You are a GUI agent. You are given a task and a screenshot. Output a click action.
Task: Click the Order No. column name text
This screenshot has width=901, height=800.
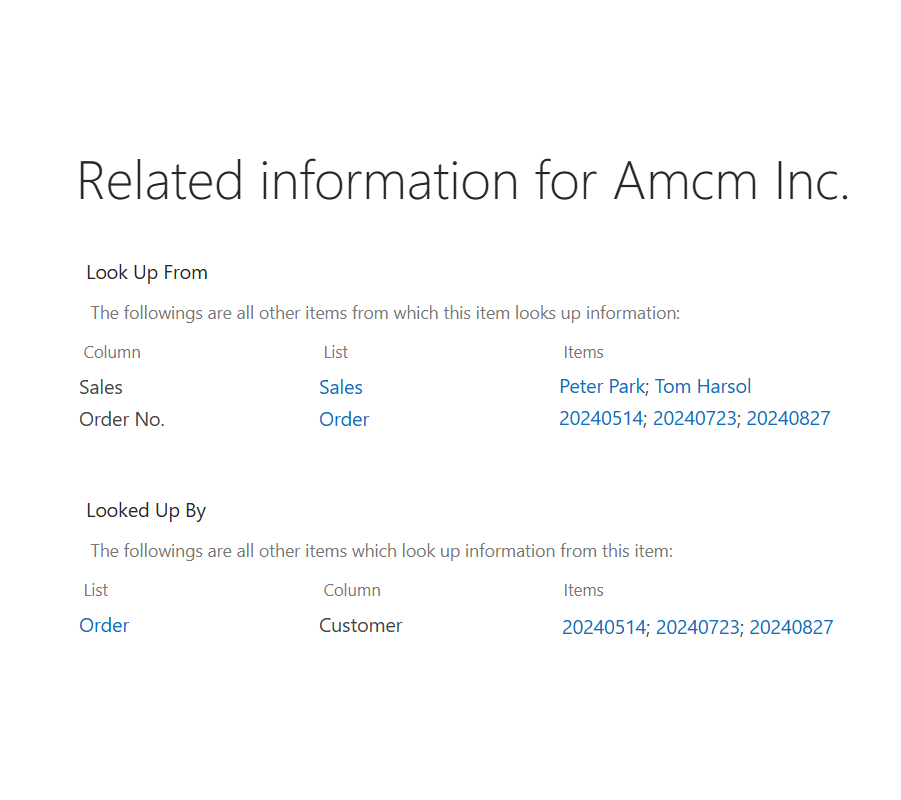122,420
